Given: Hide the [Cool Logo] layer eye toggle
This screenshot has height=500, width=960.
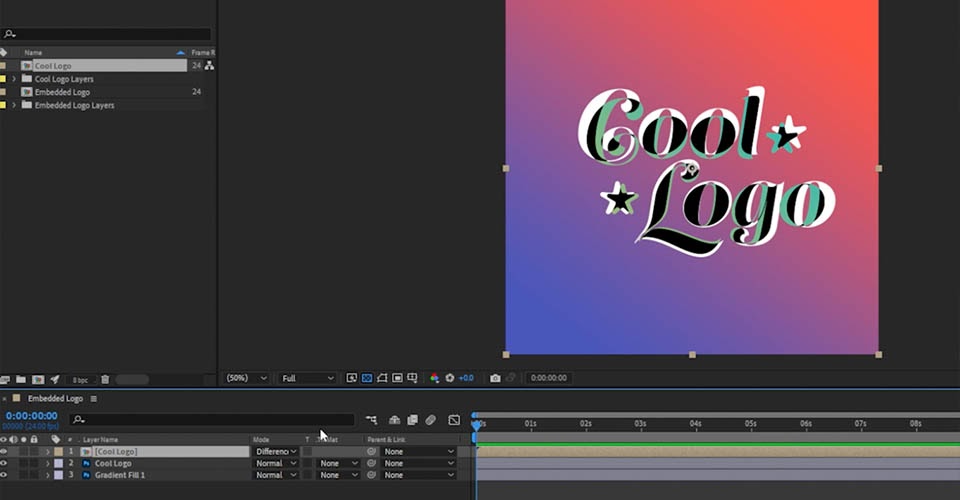Looking at the screenshot, I should tap(4, 452).
